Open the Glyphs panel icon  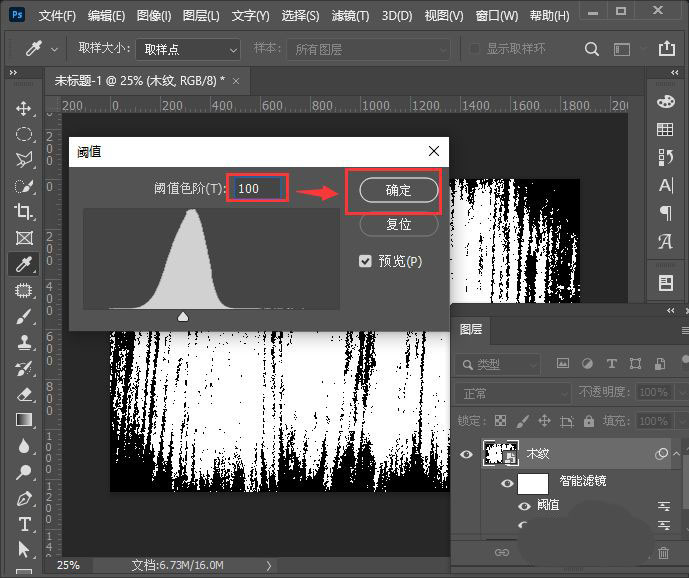click(x=665, y=241)
